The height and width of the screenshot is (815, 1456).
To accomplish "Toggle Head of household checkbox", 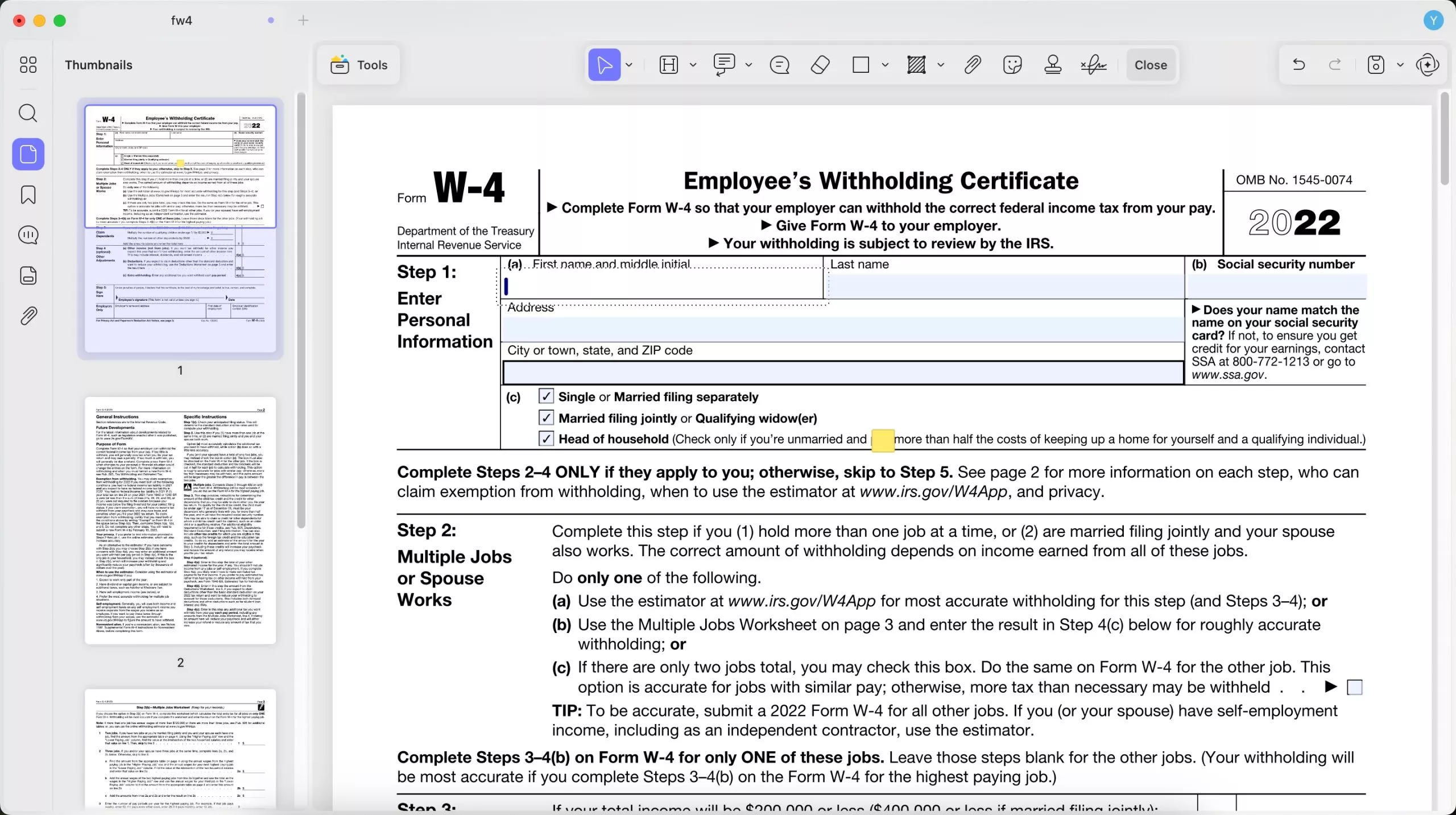I will pos(546,438).
